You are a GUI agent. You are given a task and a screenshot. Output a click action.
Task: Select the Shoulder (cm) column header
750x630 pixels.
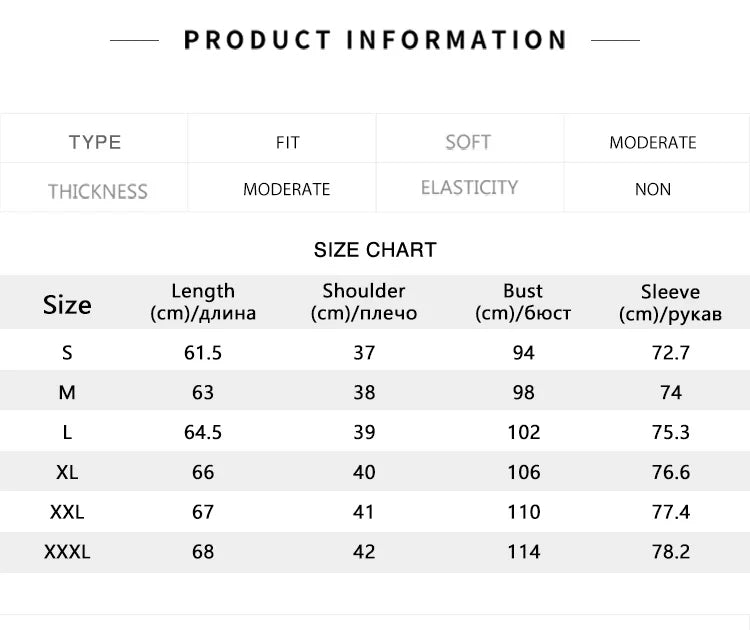(x=364, y=302)
